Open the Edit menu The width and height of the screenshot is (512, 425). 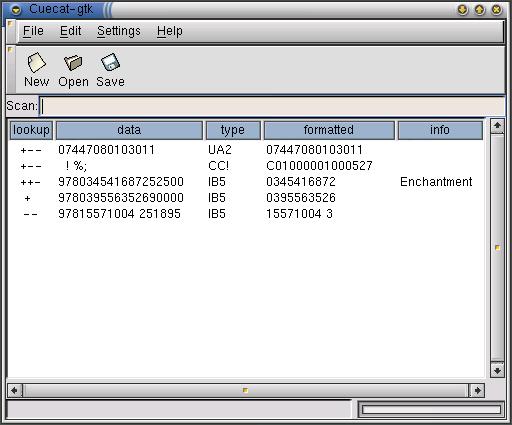point(70,31)
